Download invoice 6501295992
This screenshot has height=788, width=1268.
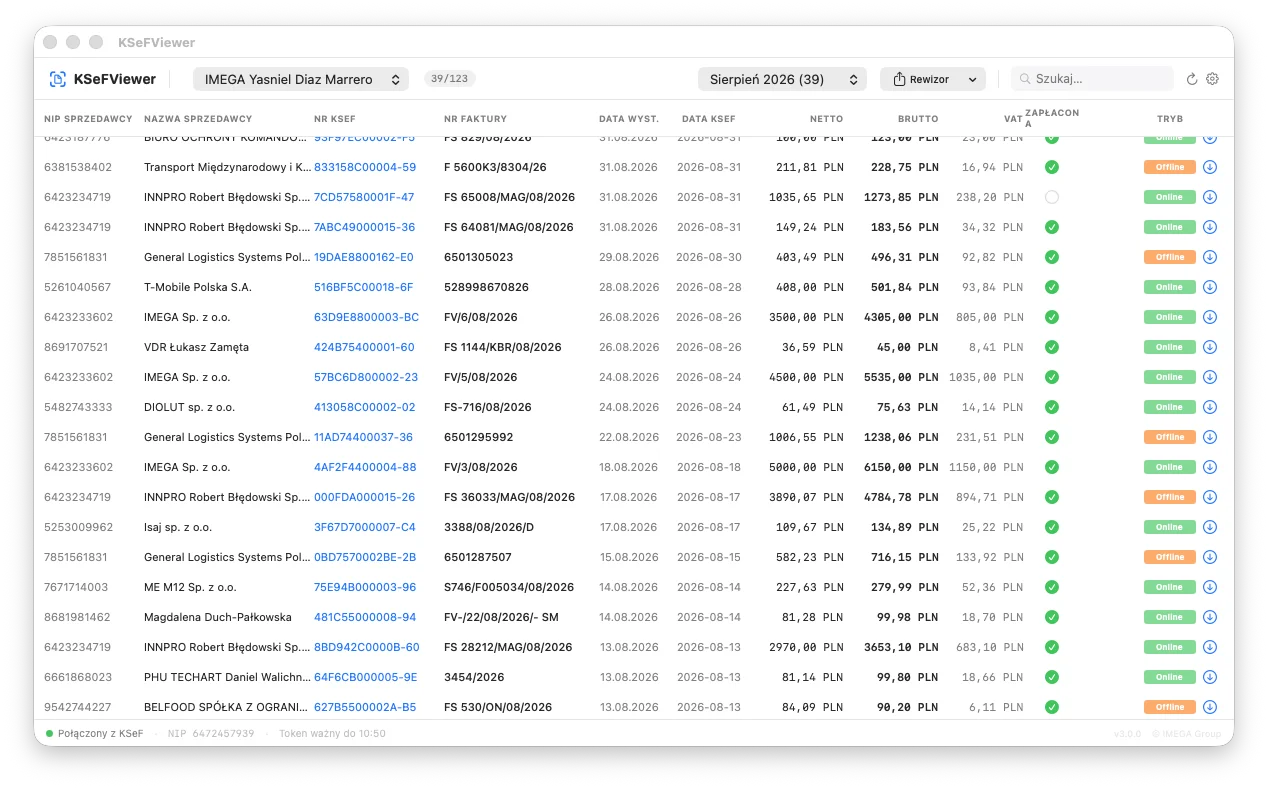[x=1210, y=437]
